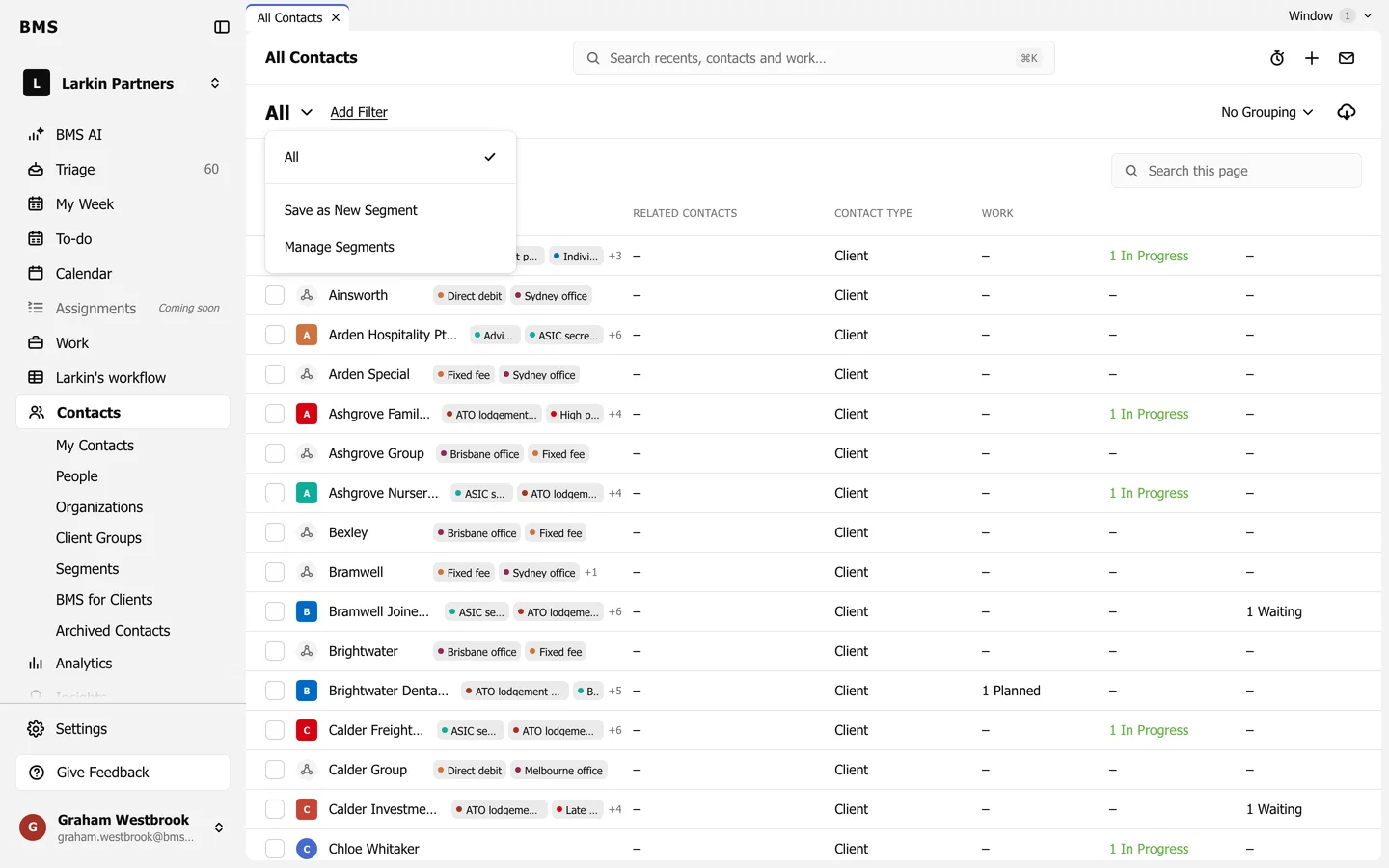Image resolution: width=1389 pixels, height=868 pixels.
Task: Expand +1 tag on Bramwell
Action: [x=591, y=573]
